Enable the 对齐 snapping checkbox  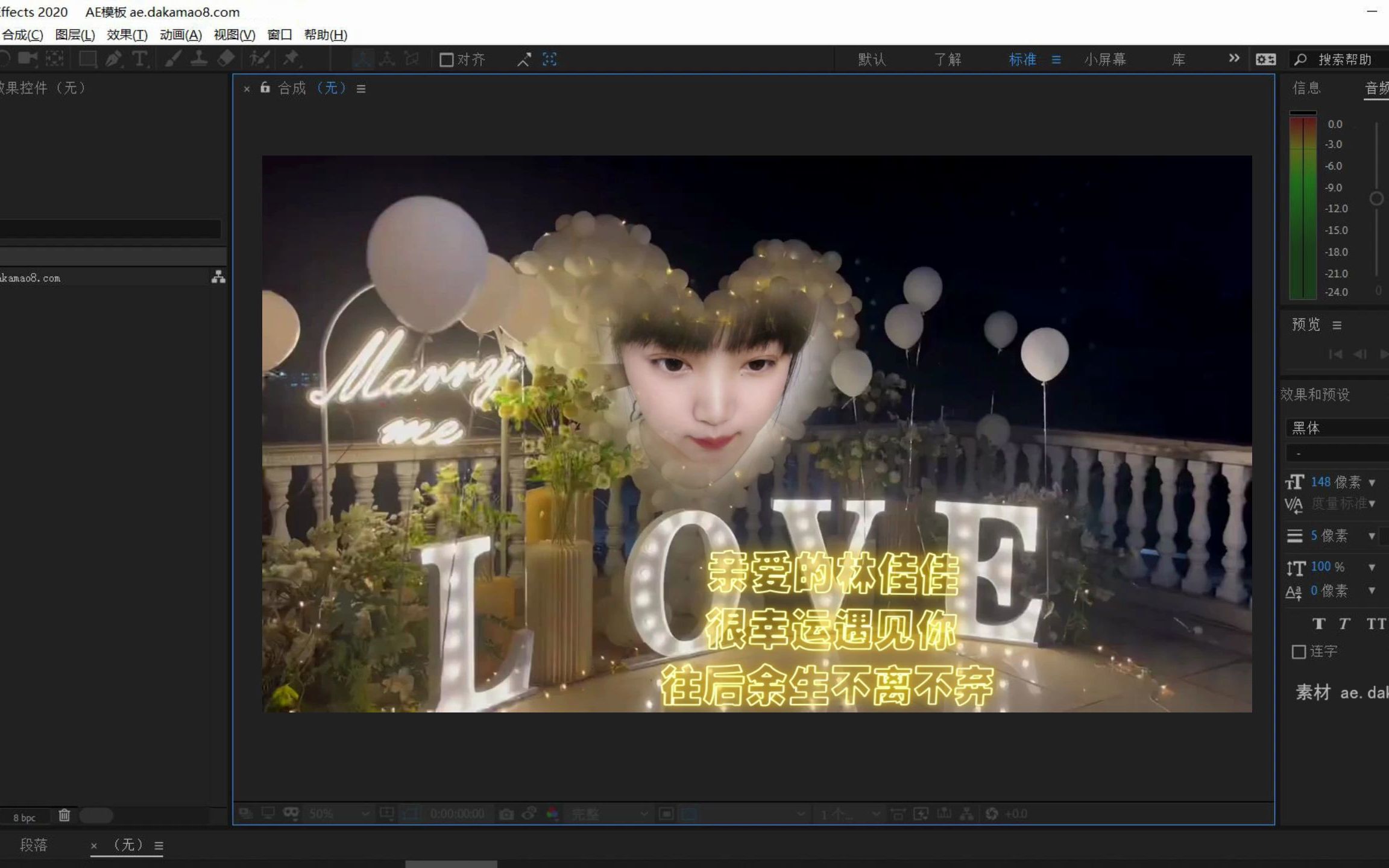coord(446,60)
